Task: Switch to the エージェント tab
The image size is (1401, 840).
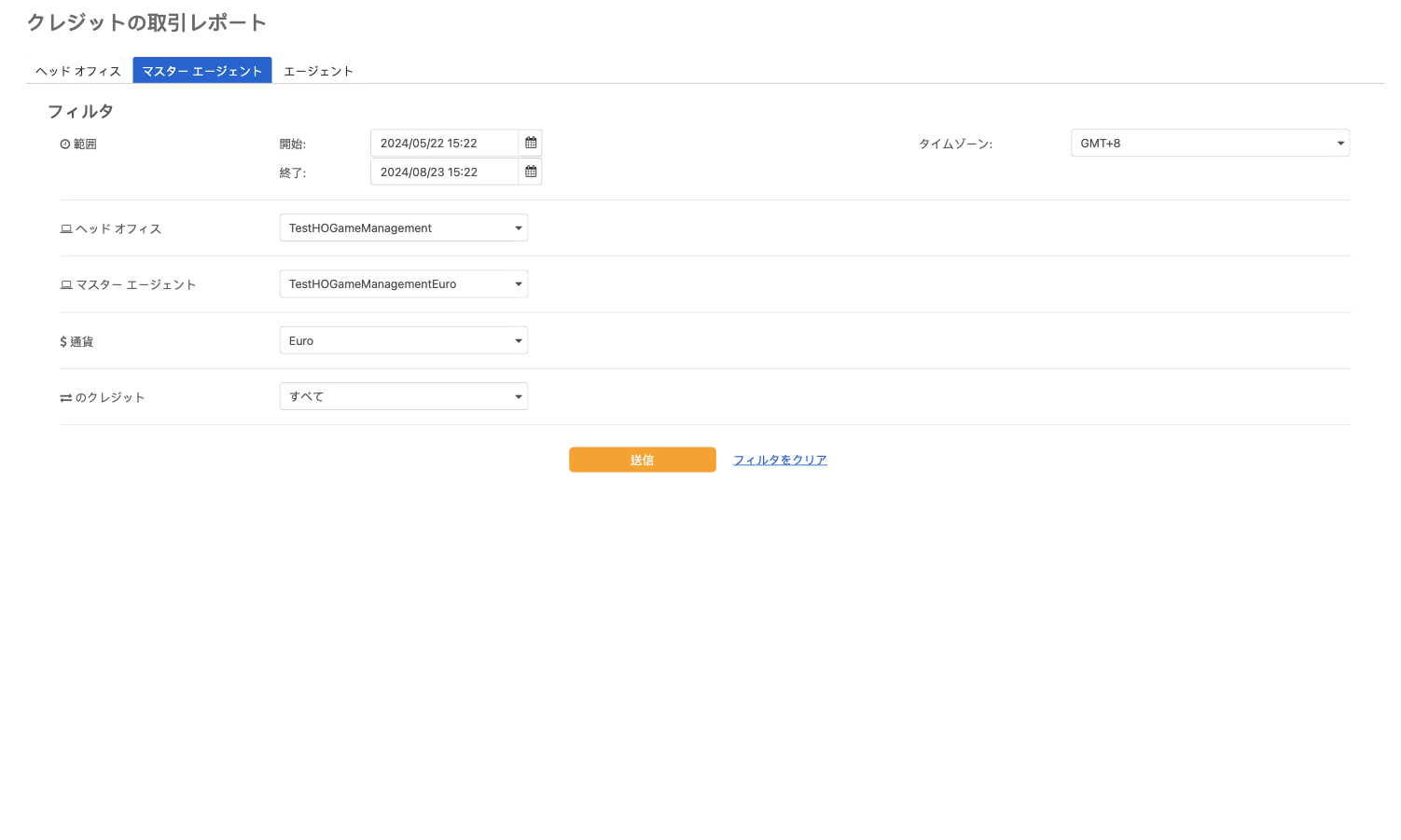Action: tap(318, 71)
